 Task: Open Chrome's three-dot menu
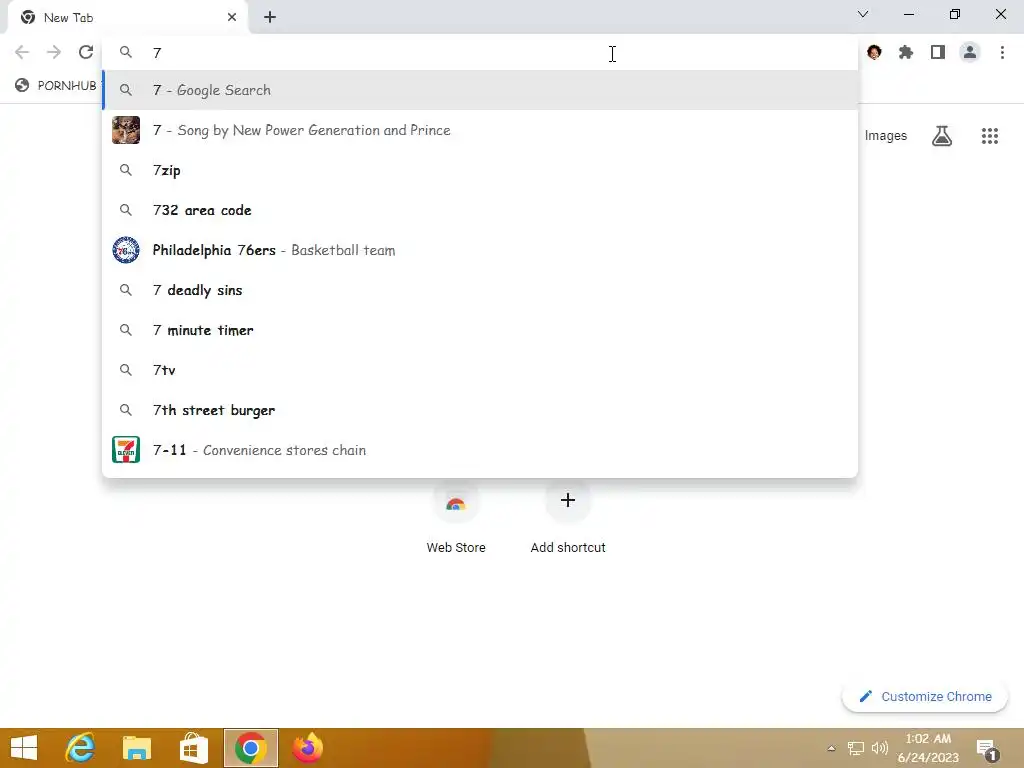click(1002, 52)
